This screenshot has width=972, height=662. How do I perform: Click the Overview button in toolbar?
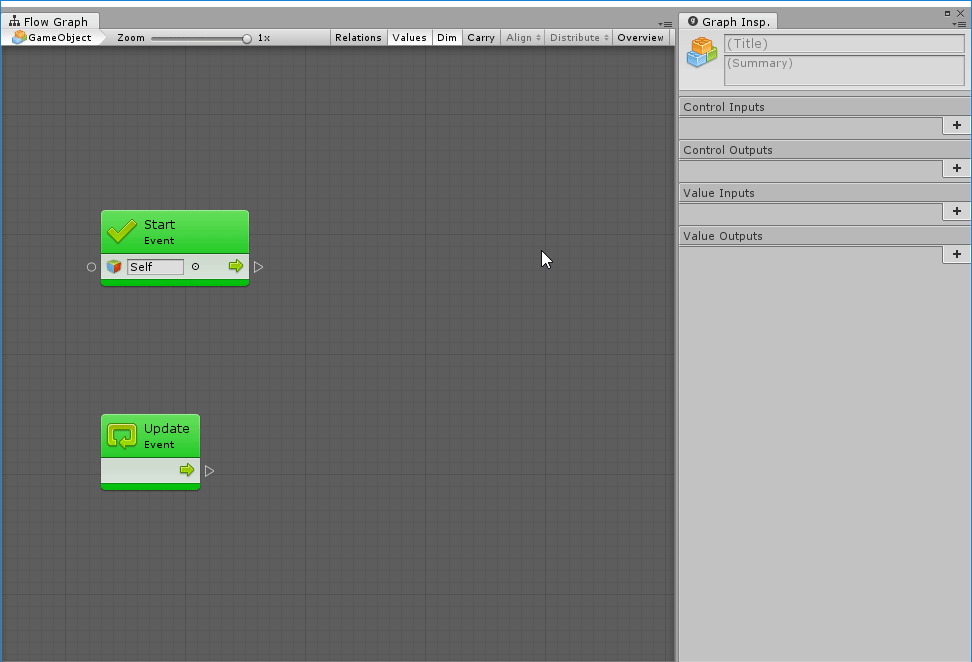point(640,38)
